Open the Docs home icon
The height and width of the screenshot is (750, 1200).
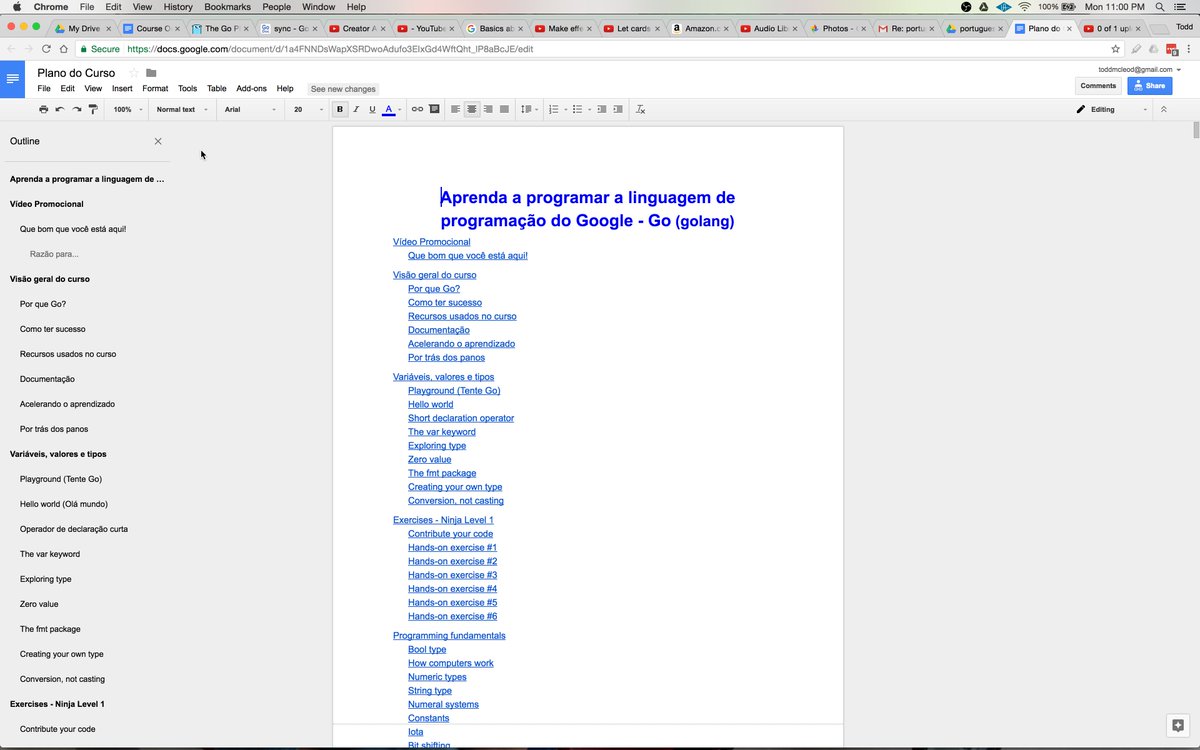point(12,78)
